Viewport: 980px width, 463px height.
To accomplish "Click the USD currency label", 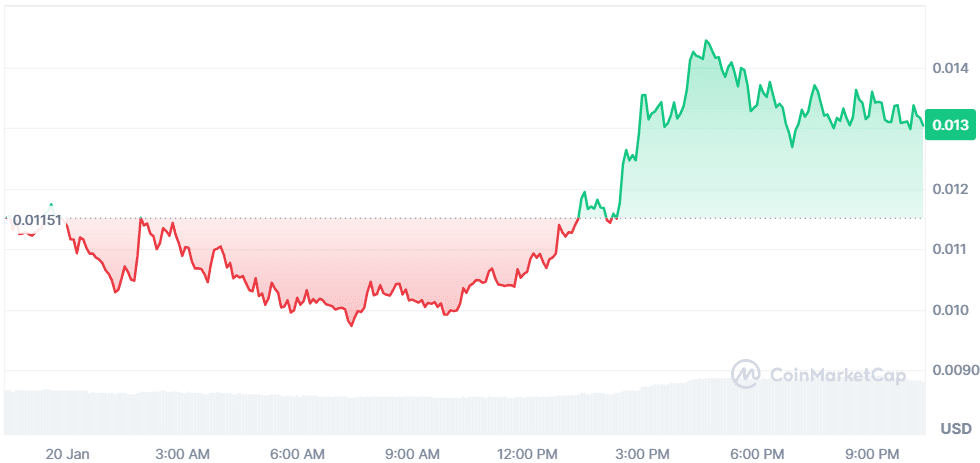I will pos(955,429).
